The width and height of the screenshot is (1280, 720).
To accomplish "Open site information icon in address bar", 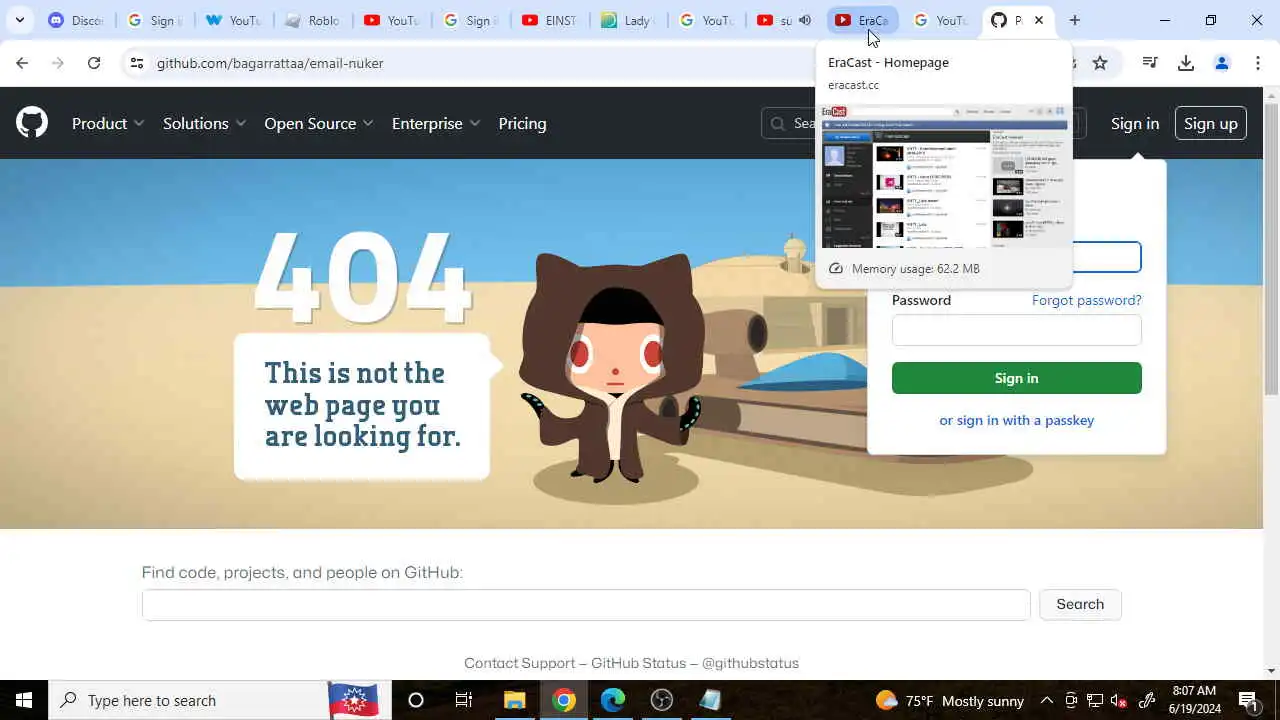I will [x=137, y=63].
